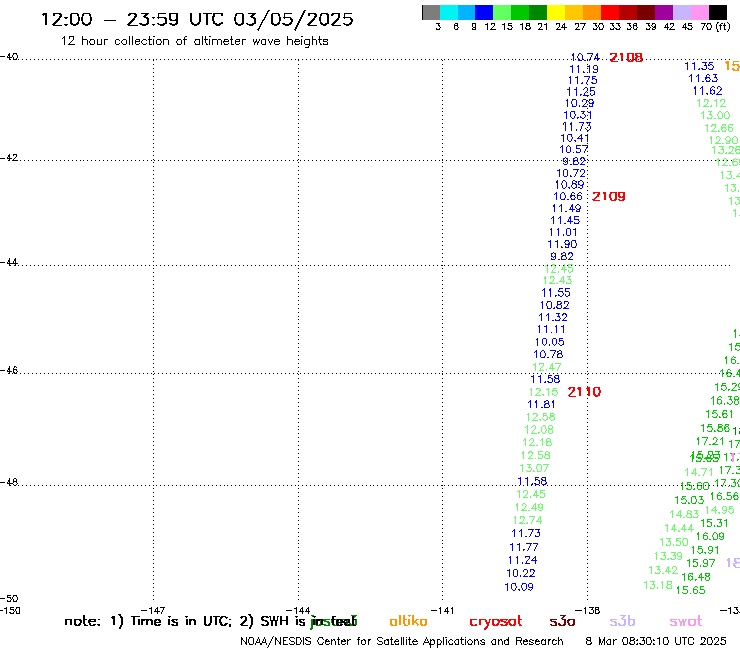The width and height of the screenshot is (740, 650).
Task: Select the 'swot' satellite legend label
Action: point(686,621)
